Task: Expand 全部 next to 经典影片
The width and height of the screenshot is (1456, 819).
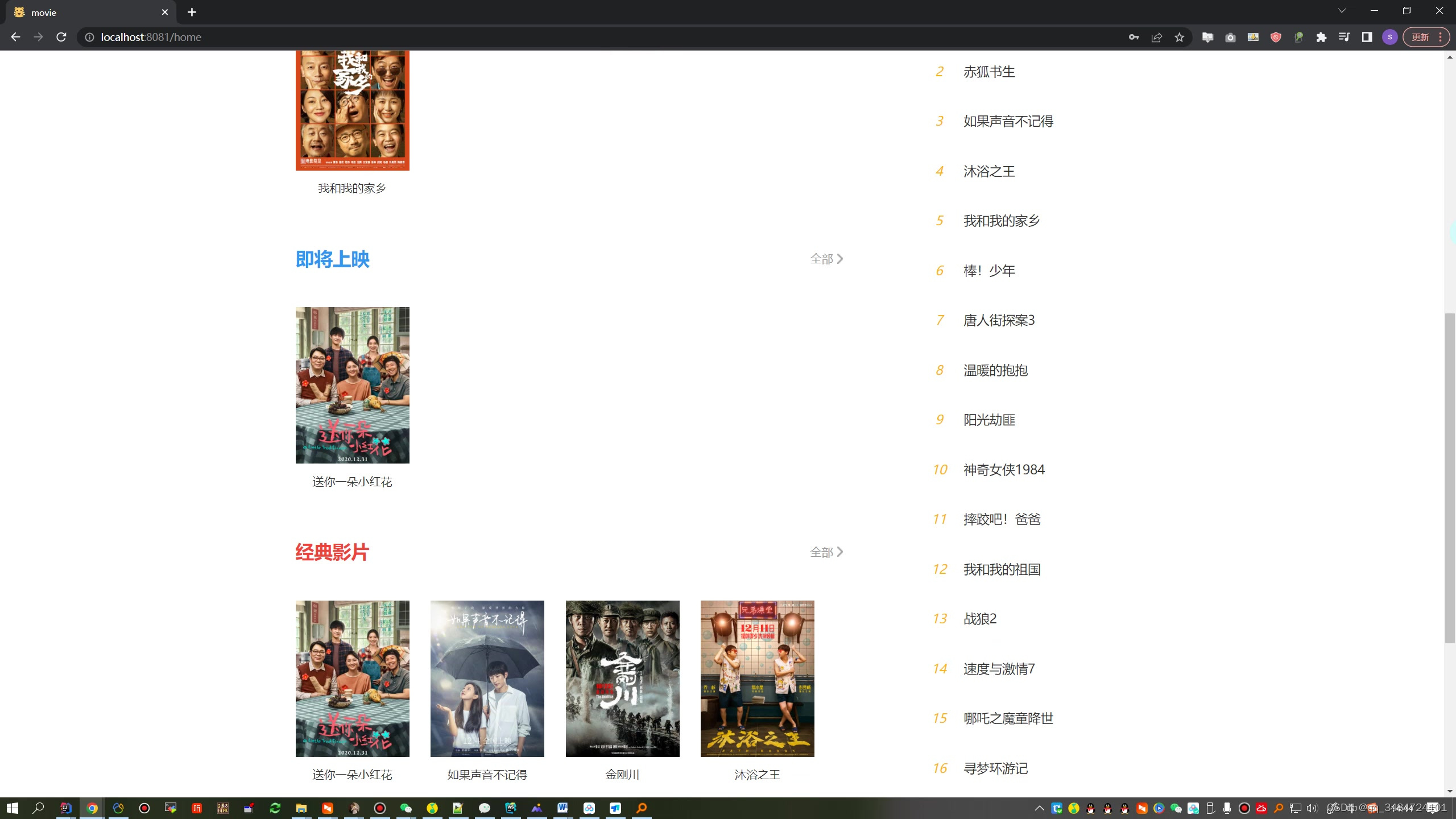Action: (x=826, y=552)
